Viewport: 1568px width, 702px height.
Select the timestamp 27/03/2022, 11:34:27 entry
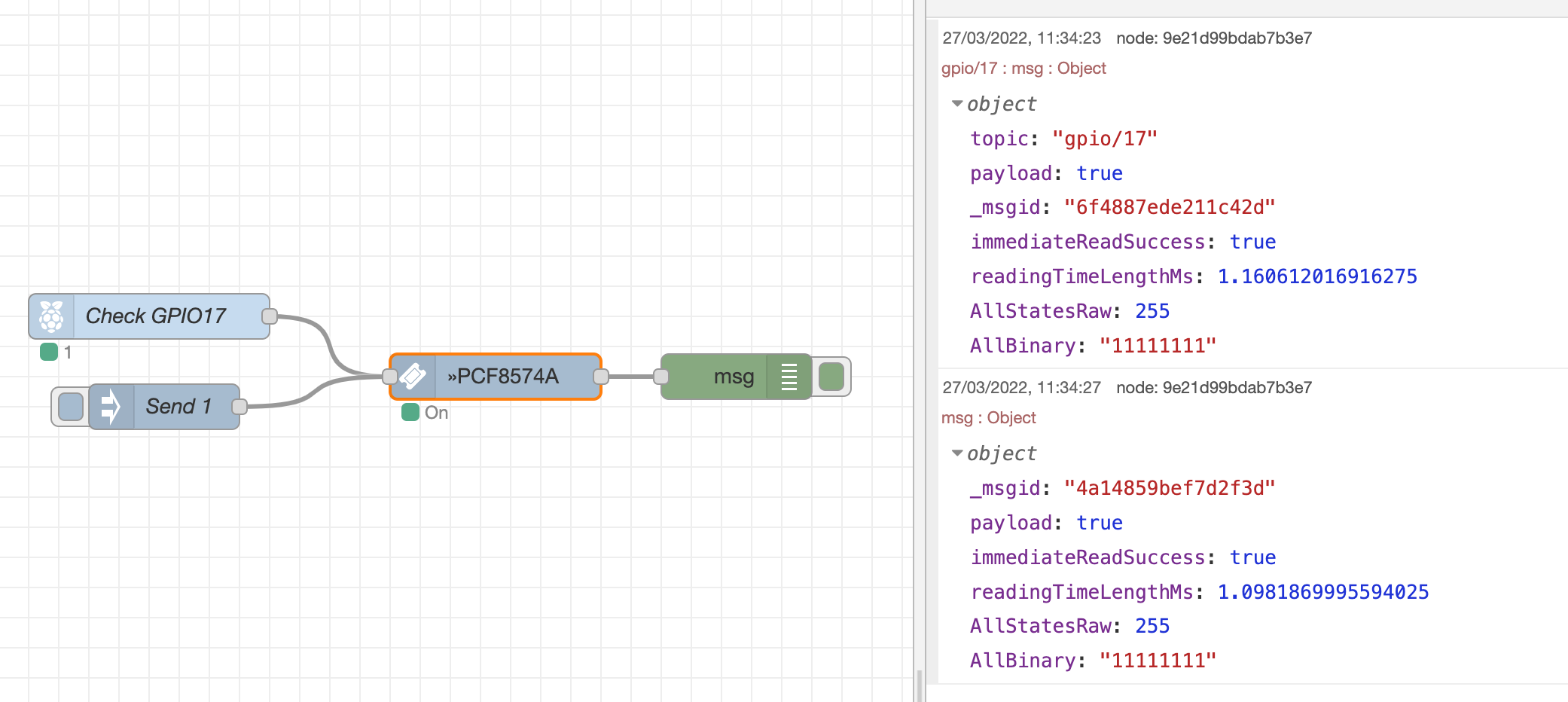(x=1021, y=387)
